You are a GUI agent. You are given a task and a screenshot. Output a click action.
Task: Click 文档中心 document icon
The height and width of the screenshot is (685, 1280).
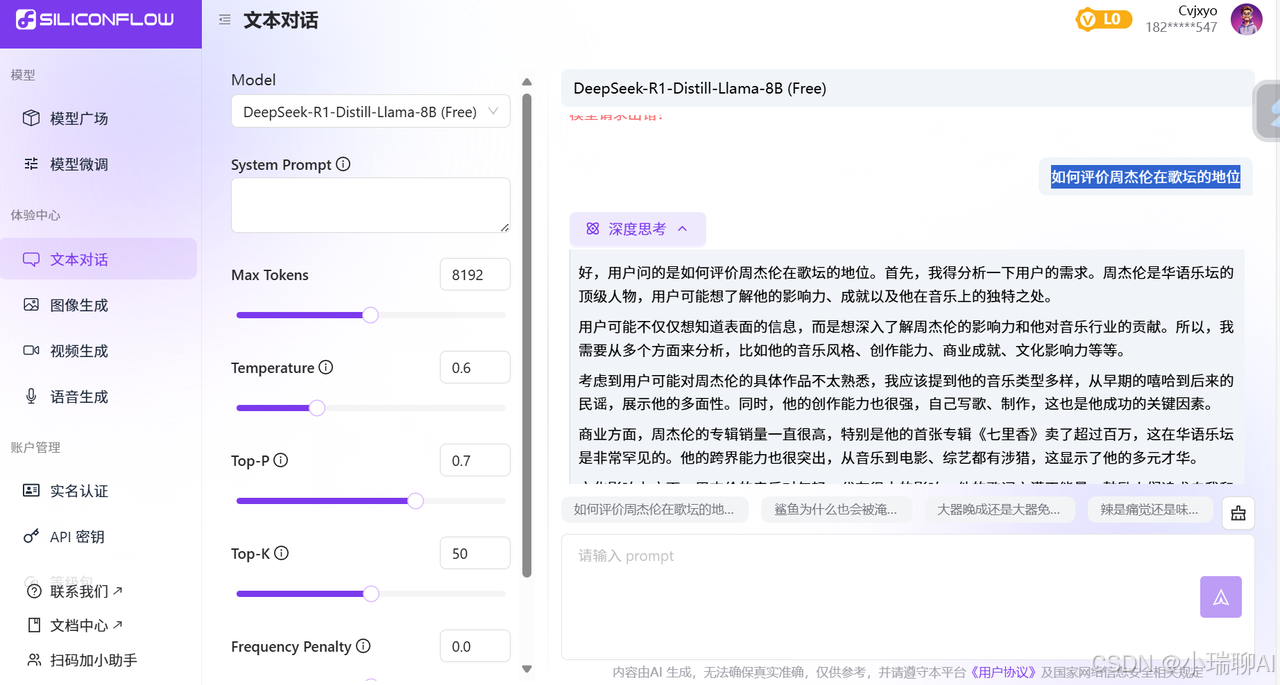[x=35, y=625]
